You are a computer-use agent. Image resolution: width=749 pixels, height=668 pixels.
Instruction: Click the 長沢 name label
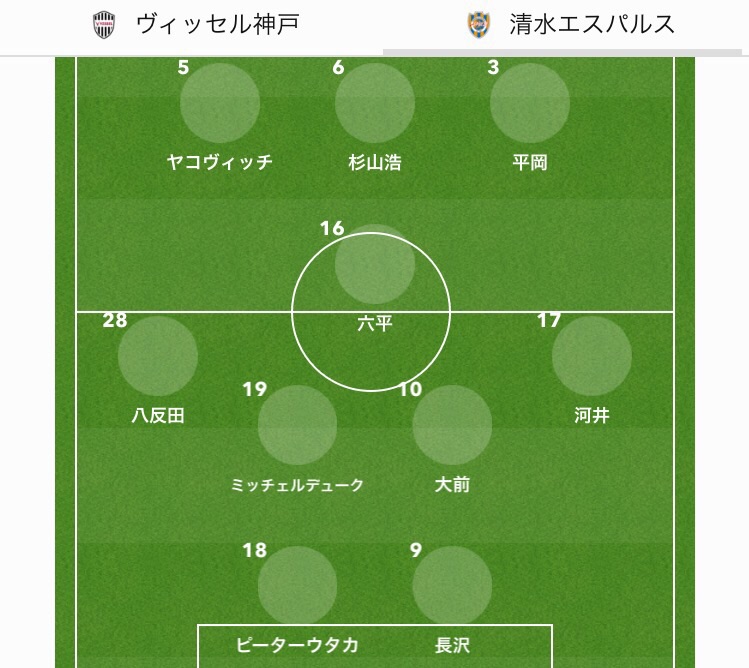[452, 645]
